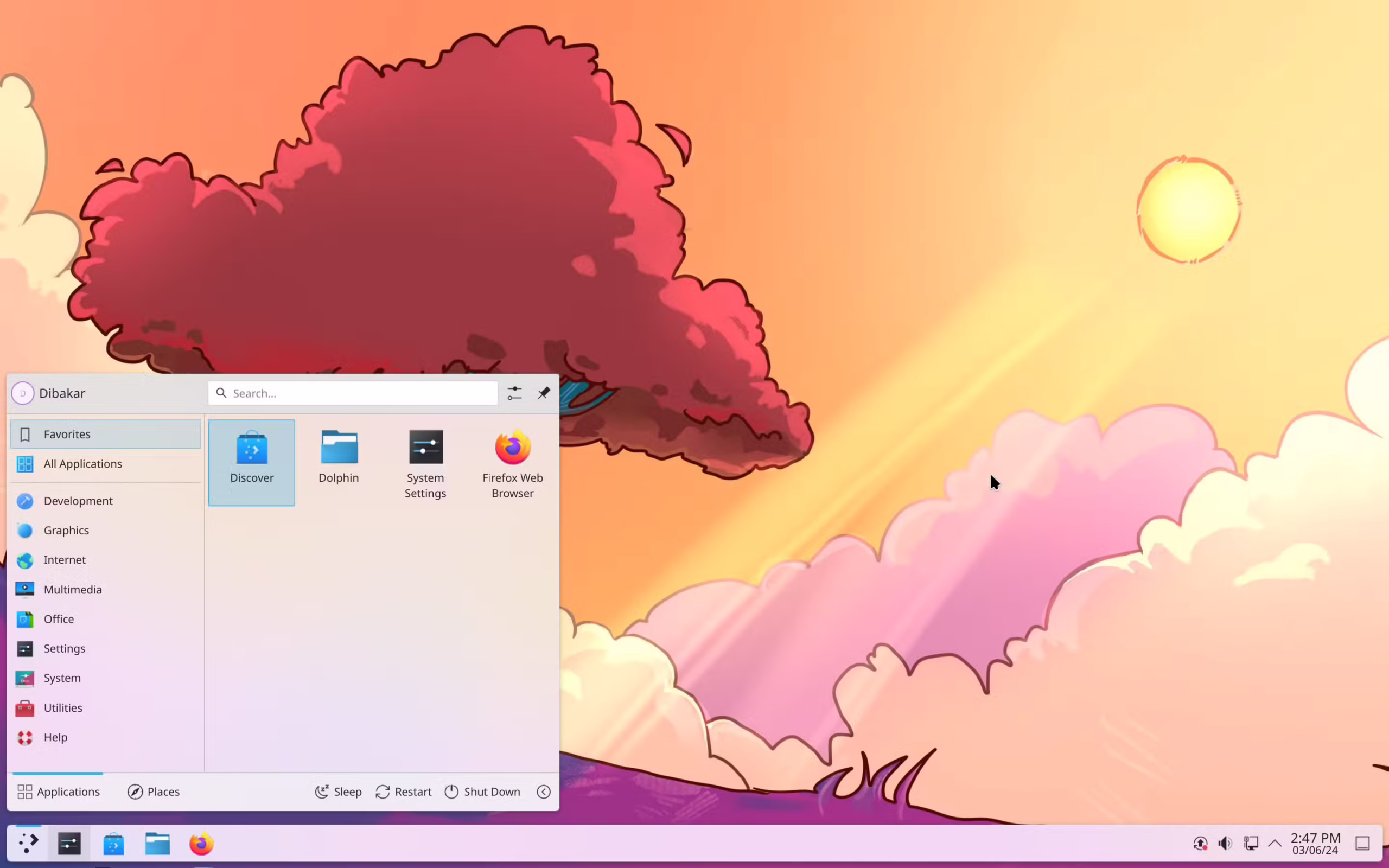Launch Dolphin file manager from favorites
Screen dimensions: 1389x868
click(339, 456)
